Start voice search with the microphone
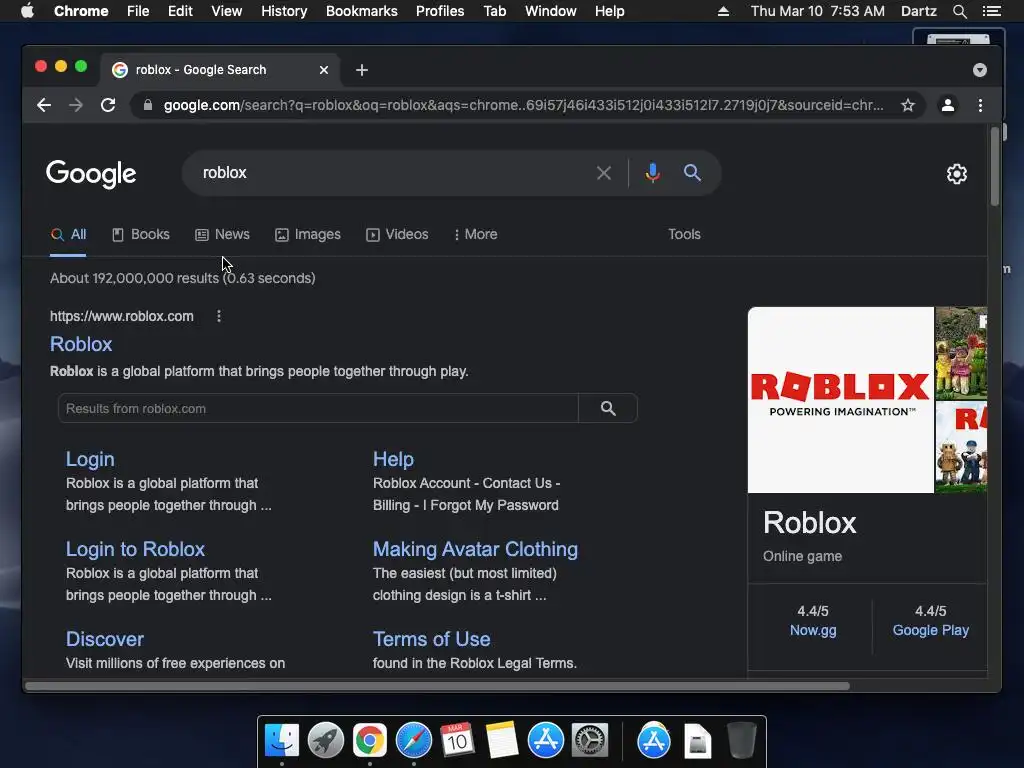The height and width of the screenshot is (768, 1024). tap(652, 173)
